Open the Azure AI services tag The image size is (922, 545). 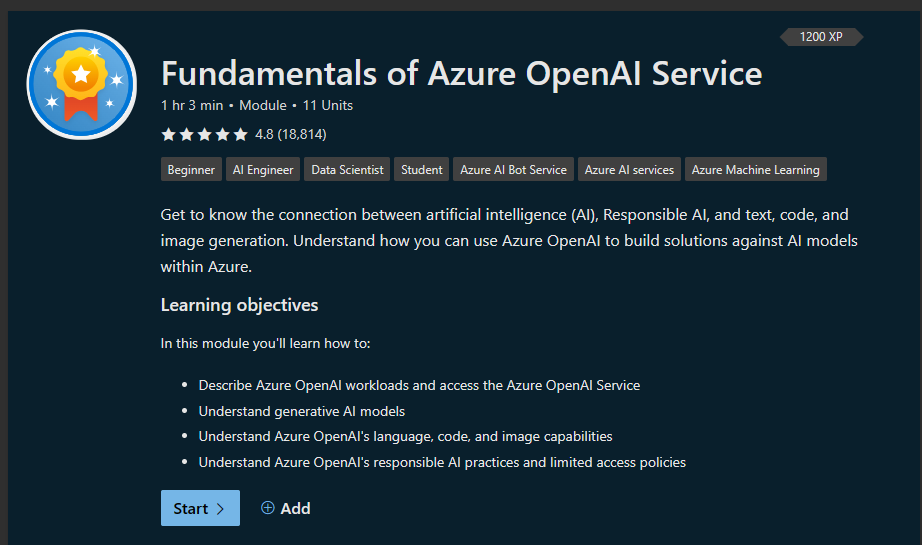click(x=629, y=169)
